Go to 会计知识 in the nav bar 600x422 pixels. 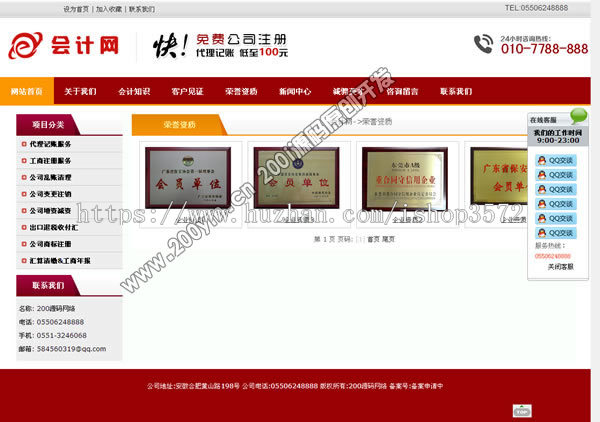(x=134, y=91)
